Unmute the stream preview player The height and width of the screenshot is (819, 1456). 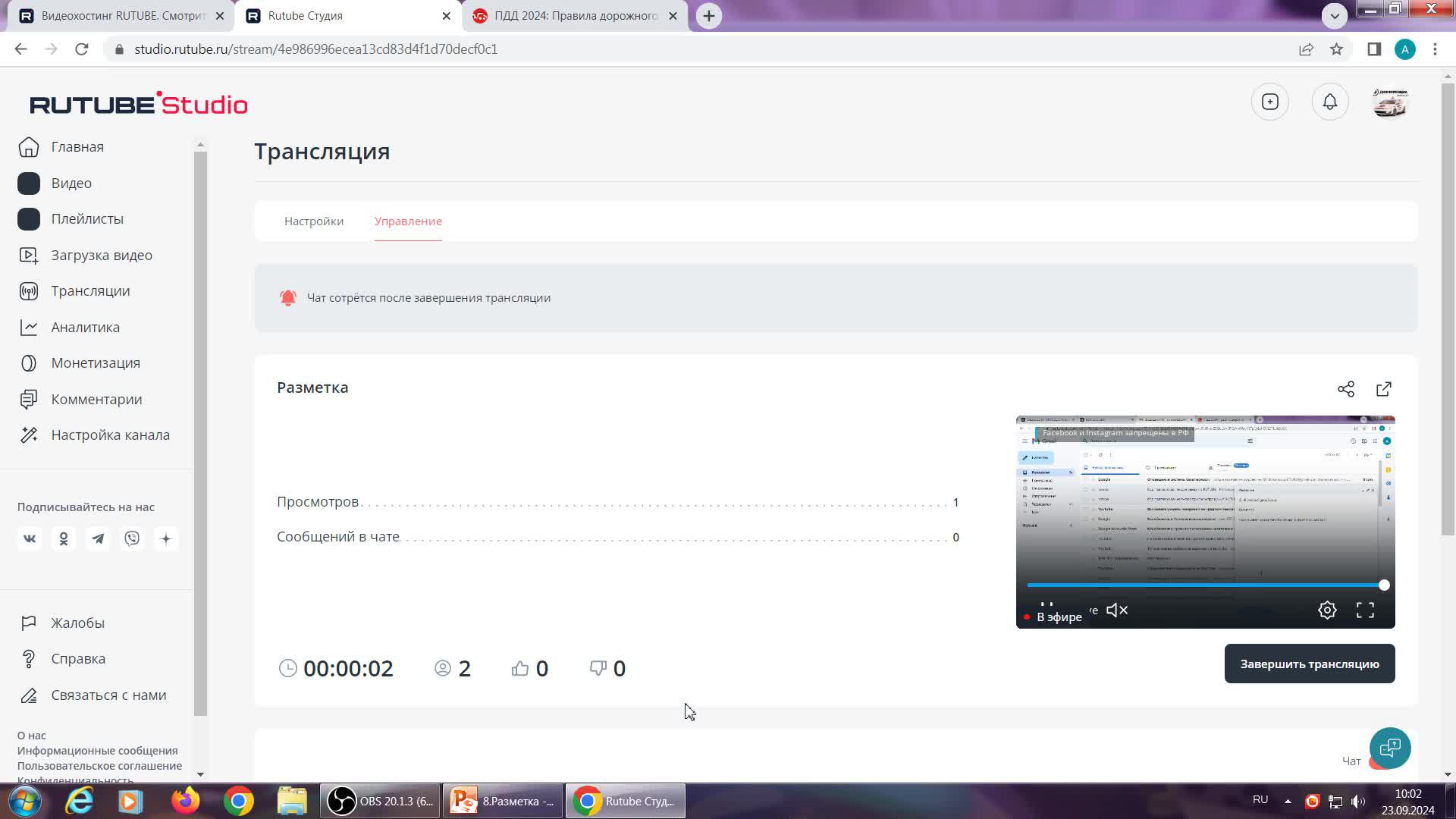[x=1117, y=610]
